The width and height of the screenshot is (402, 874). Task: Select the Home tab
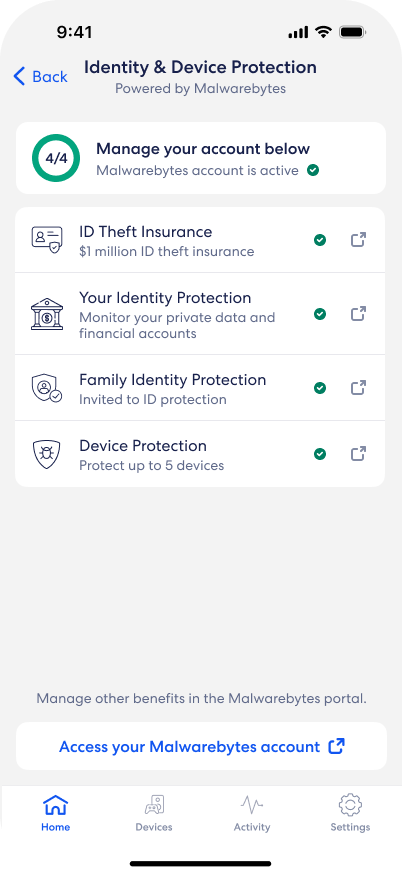click(x=56, y=813)
